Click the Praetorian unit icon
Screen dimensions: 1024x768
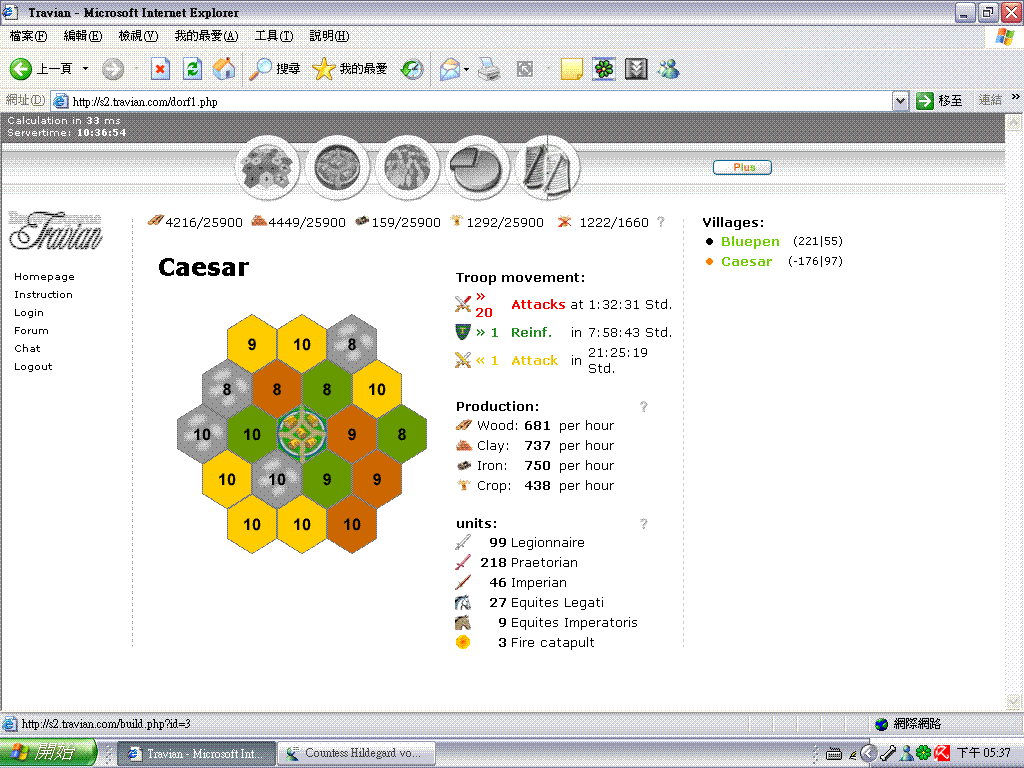(x=463, y=562)
